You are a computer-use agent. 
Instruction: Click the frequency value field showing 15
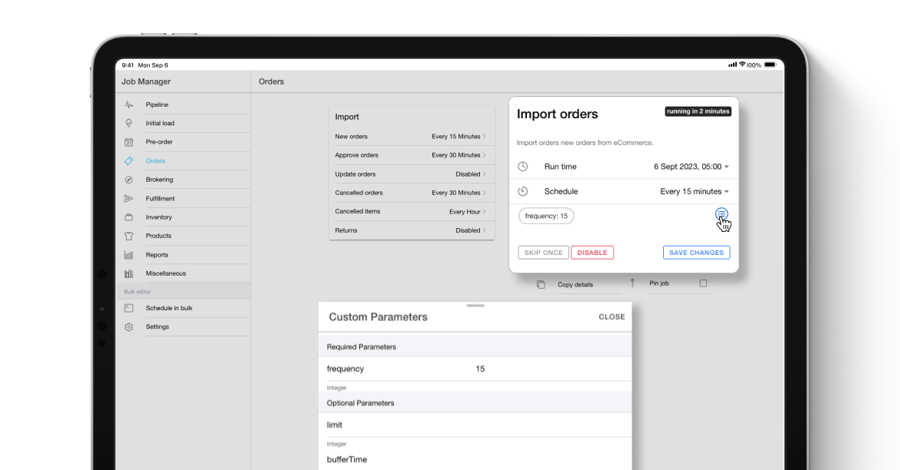click(480, 369)
